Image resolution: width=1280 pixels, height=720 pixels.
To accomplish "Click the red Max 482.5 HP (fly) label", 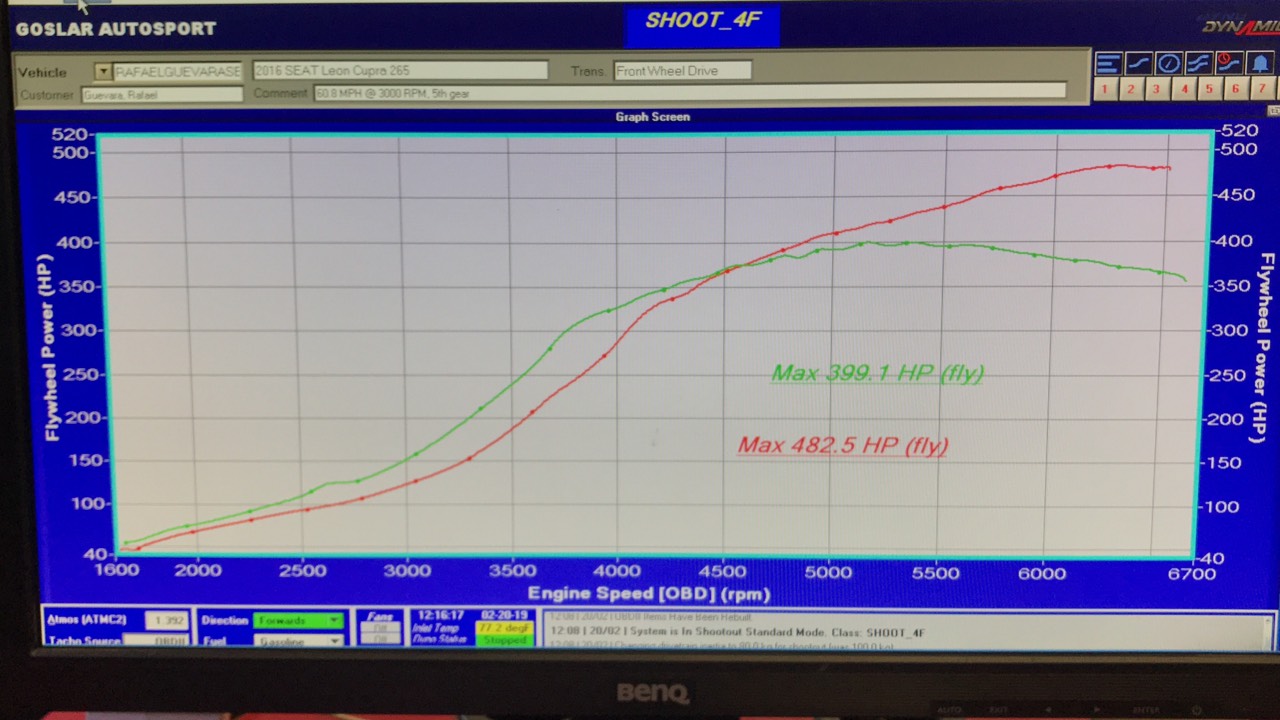I will tap(842, 445).
